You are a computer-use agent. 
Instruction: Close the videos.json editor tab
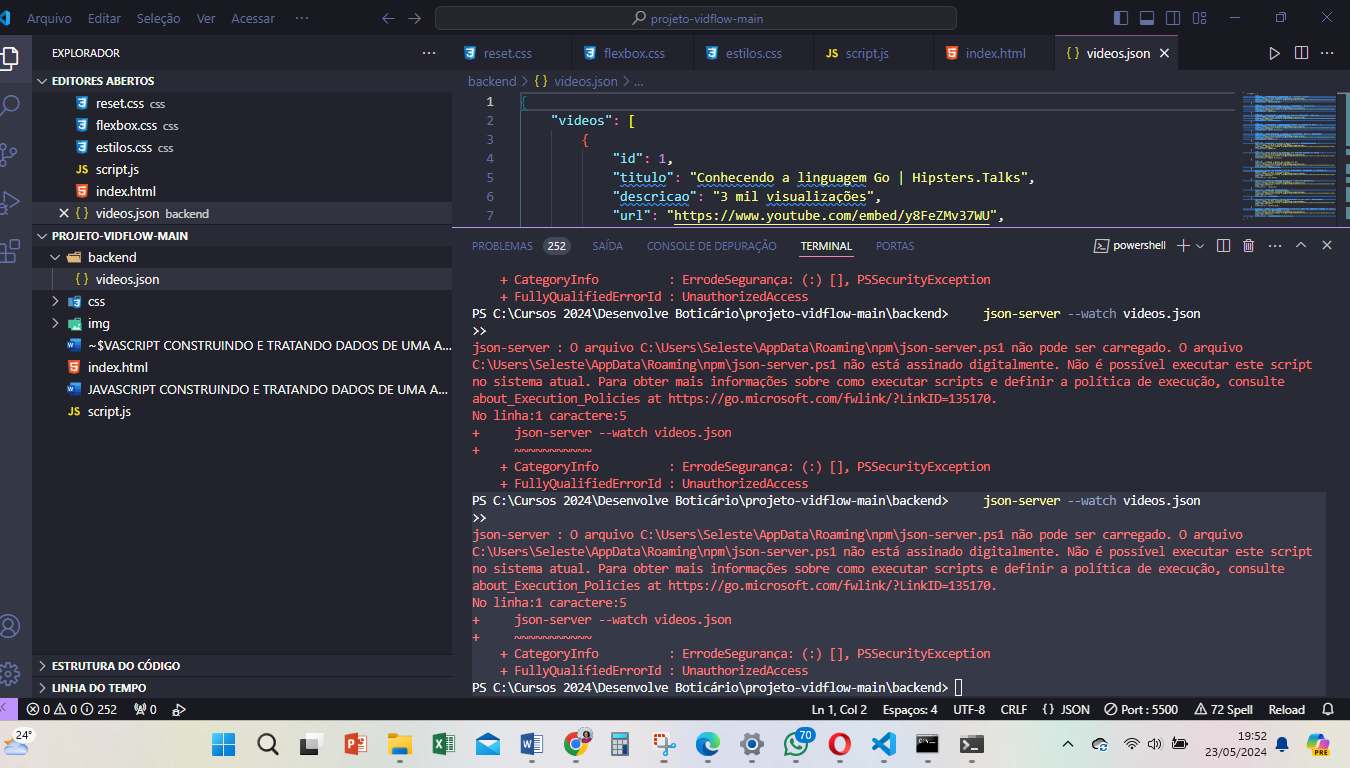pyautogui.click(x=1164, y=53)
